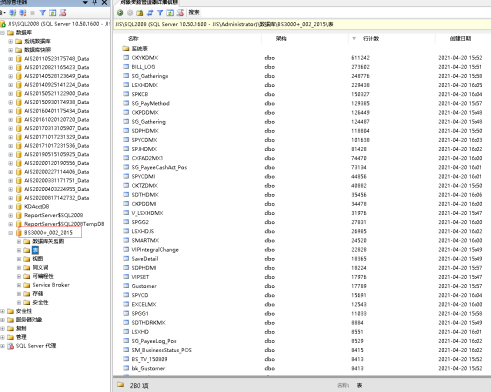Click the Filter funnel icon in details toolbar
The width and height of the screenshot is (491, 392).
(x=160, y=13)
